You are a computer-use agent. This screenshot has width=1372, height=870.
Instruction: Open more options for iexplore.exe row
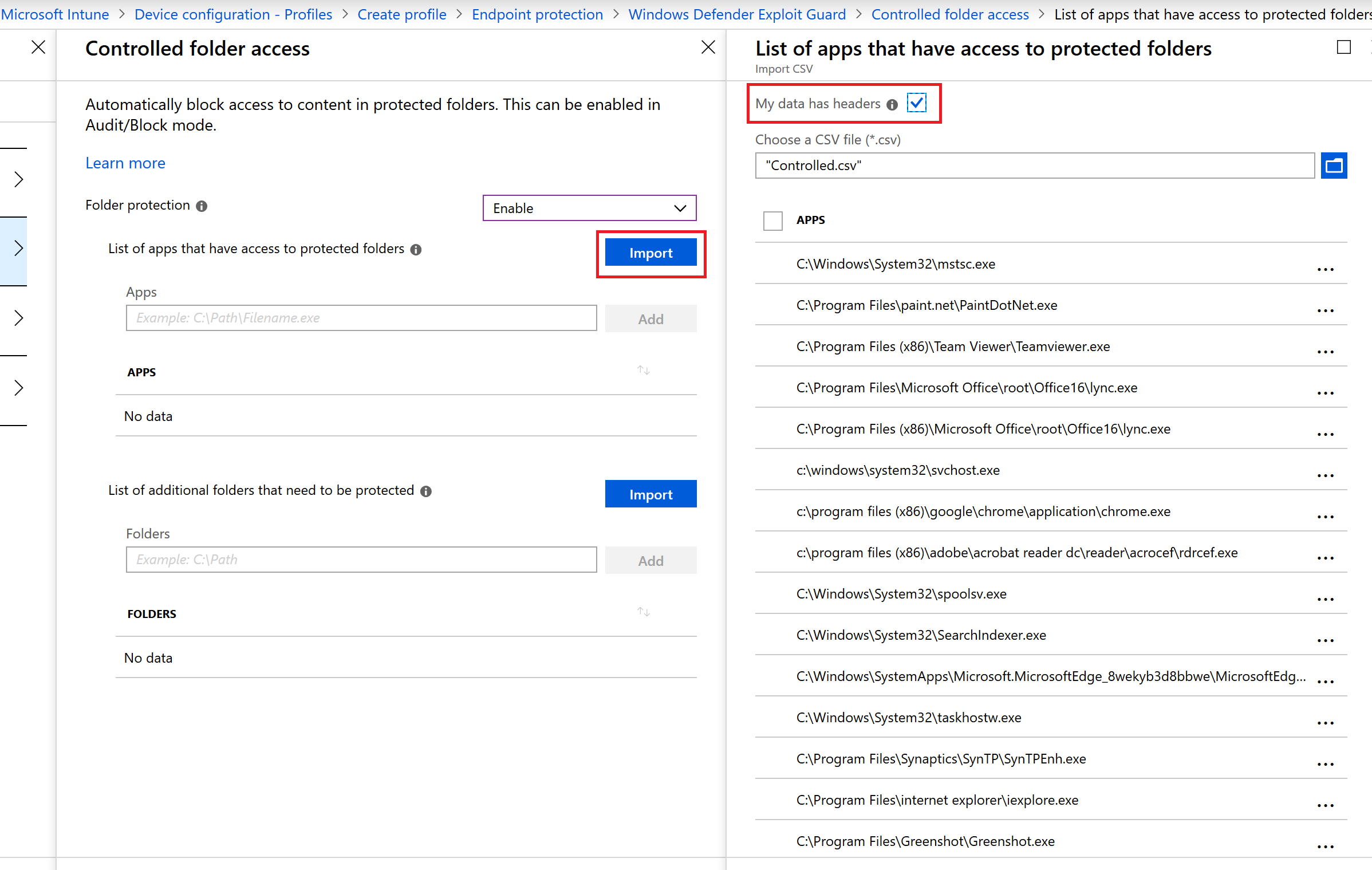coord(1326,805)
